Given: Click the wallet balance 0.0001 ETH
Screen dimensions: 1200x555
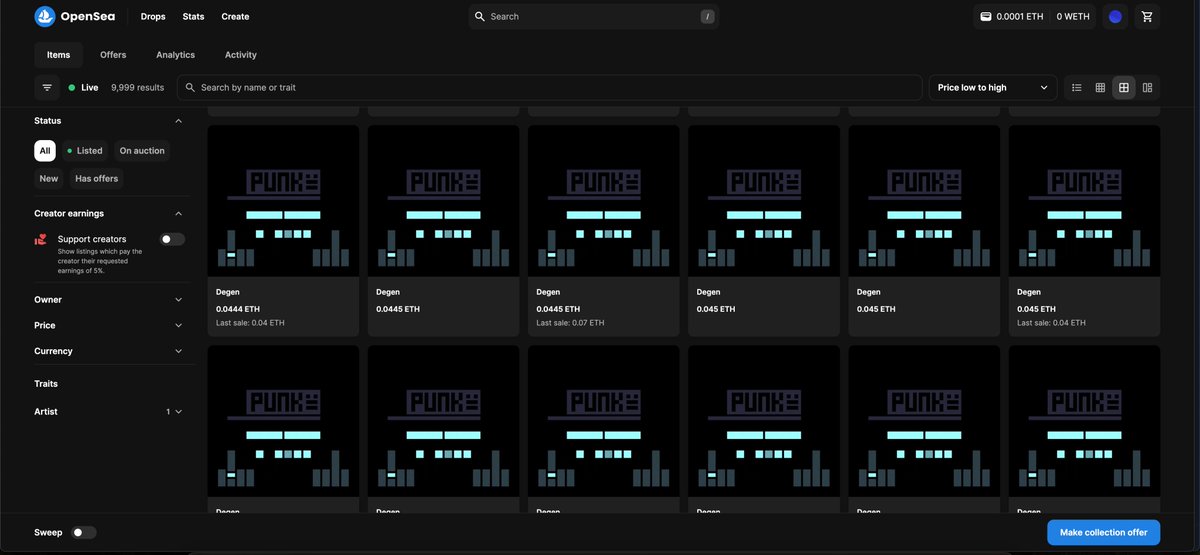Looking at the screenshot, I should pyautogui.click(x=1012, y=17).
